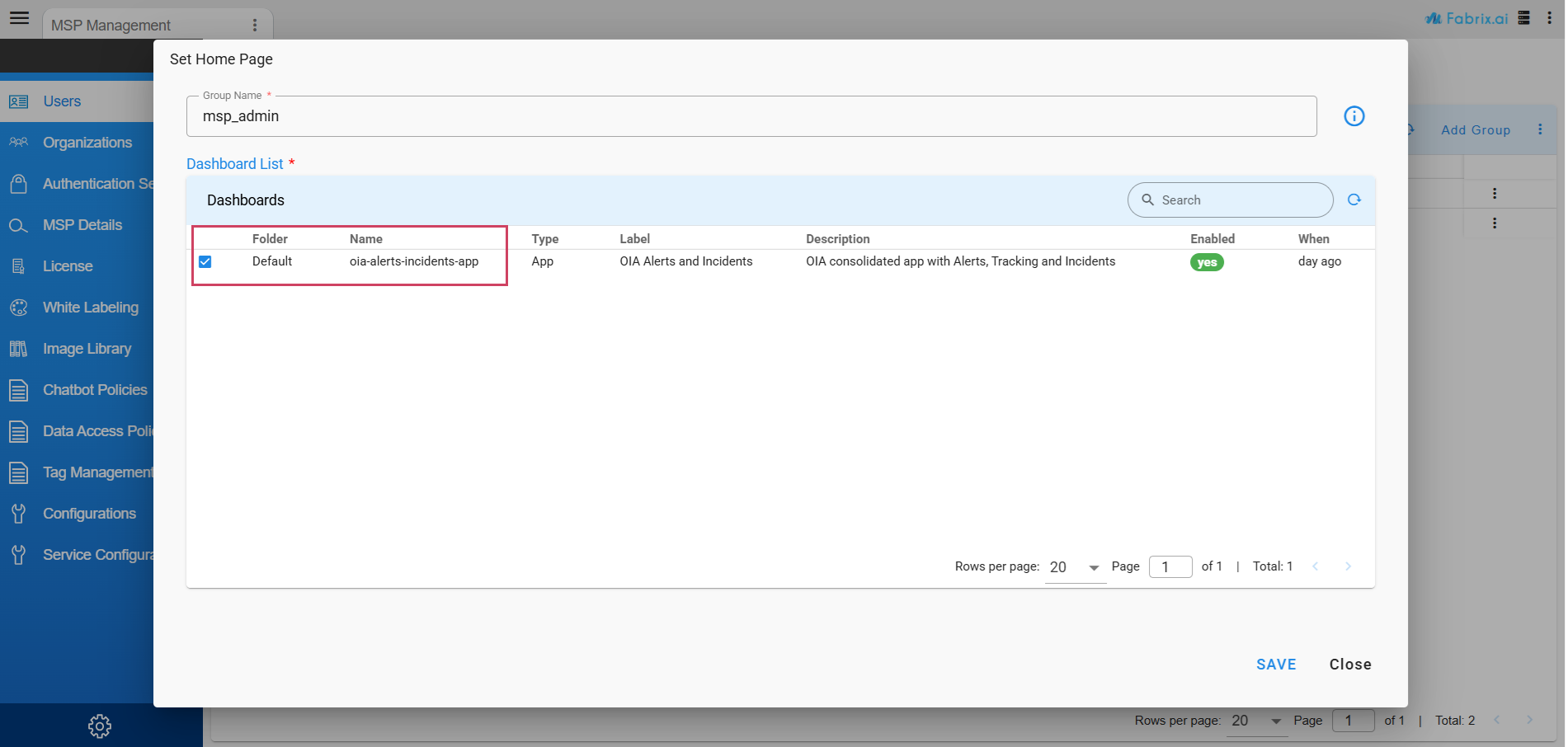The width and height of the screenshot is (1568, 747).
Task: Open the Add Group kebab menu
Action: point(1539,129)
